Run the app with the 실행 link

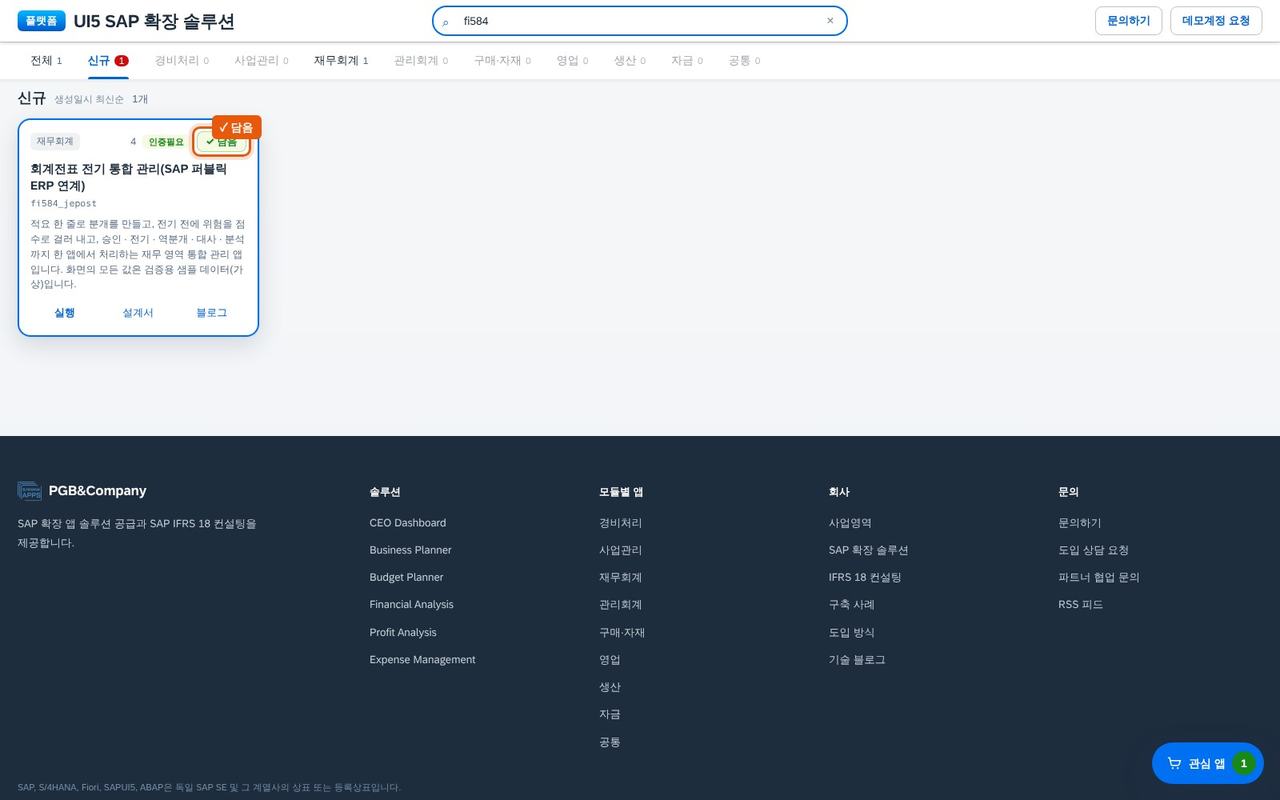[x=65, y=313]
